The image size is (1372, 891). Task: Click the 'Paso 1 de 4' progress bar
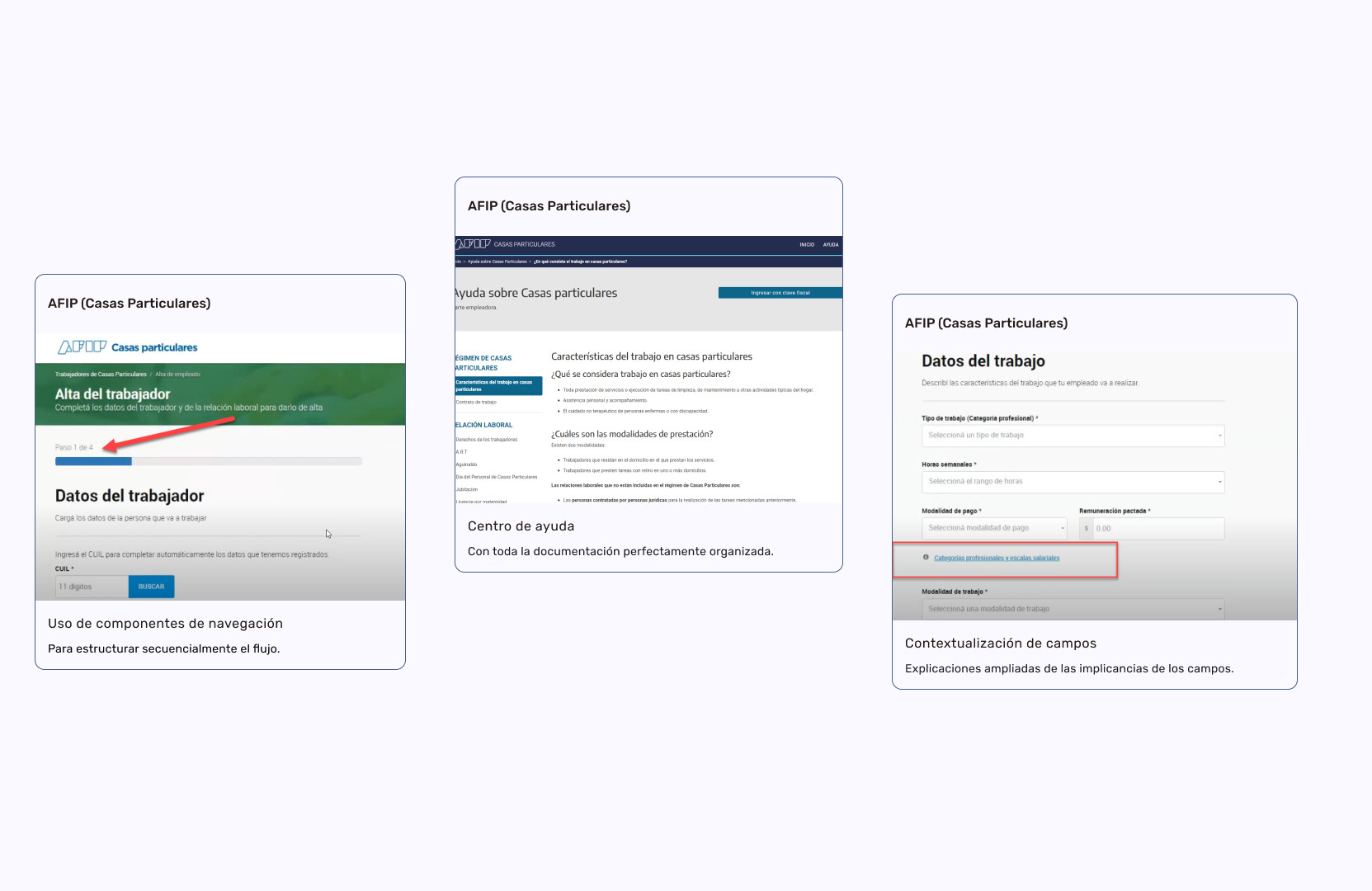point(208,462)
